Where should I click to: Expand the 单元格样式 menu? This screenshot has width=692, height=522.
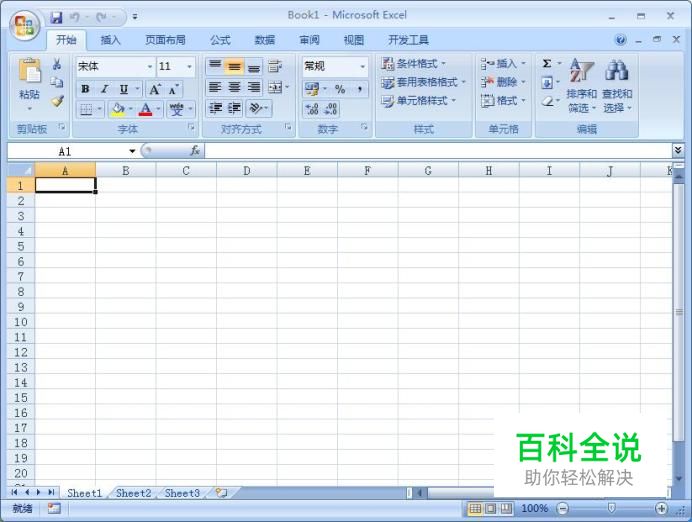click(418, 101)
